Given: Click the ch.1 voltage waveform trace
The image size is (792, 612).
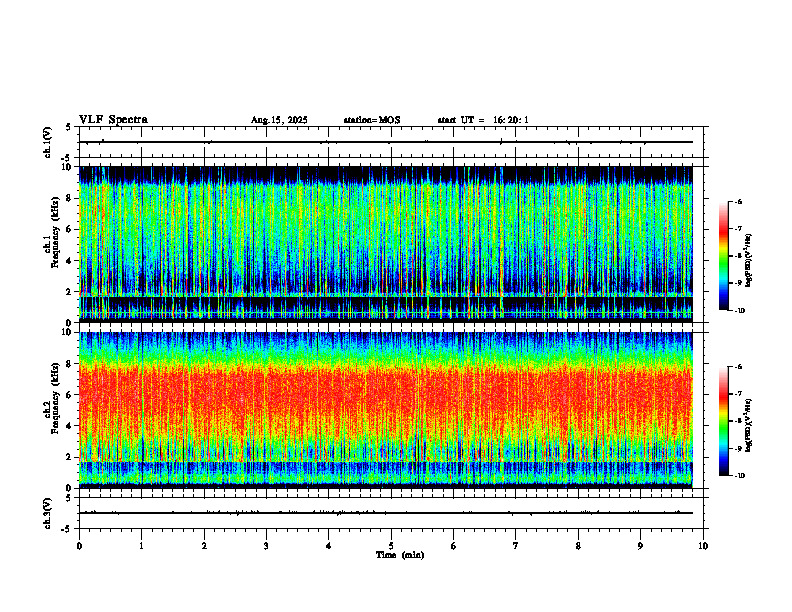Looking at the screenshot, I should pos(386,142).
